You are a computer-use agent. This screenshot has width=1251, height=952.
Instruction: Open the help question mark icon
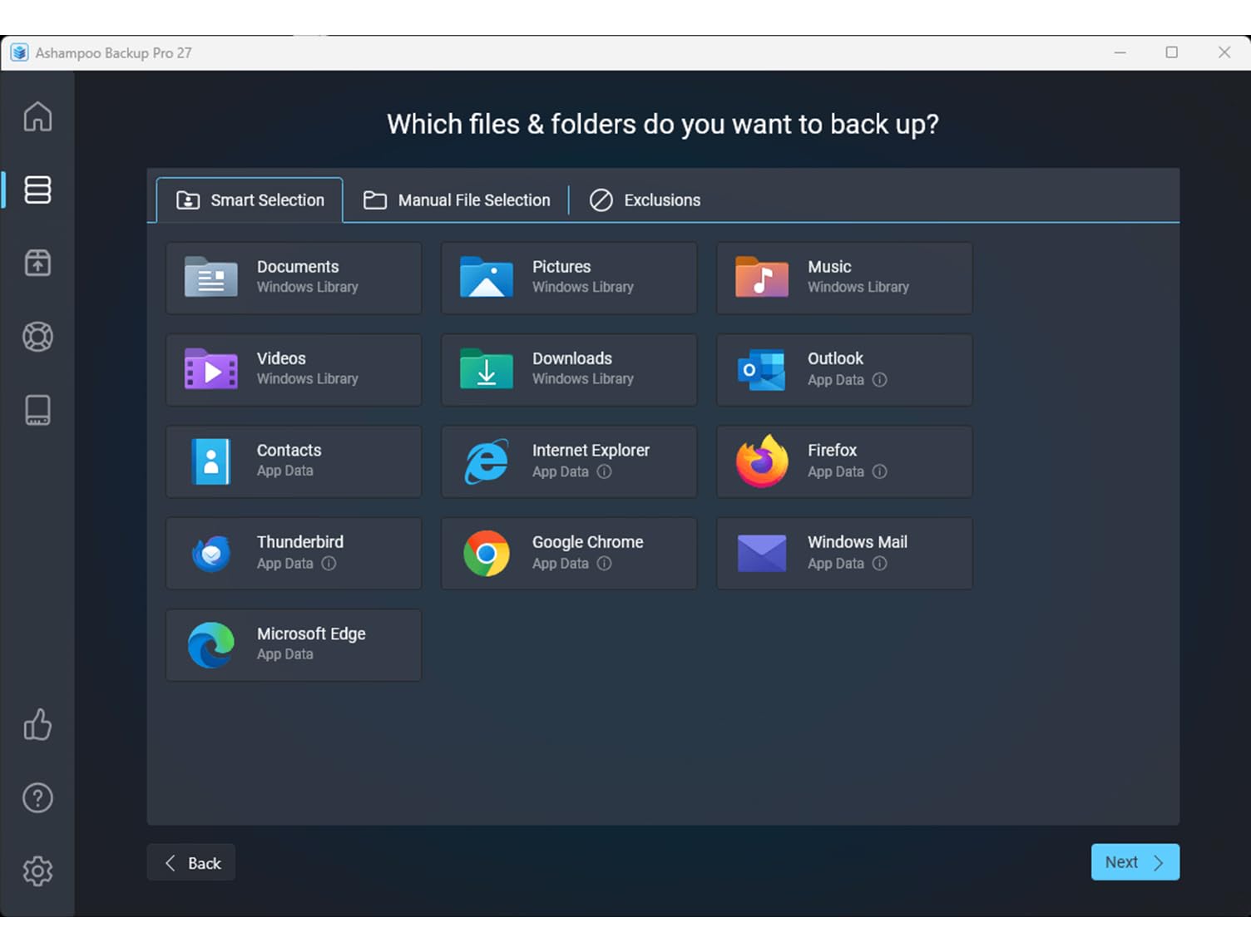[37, 798]
